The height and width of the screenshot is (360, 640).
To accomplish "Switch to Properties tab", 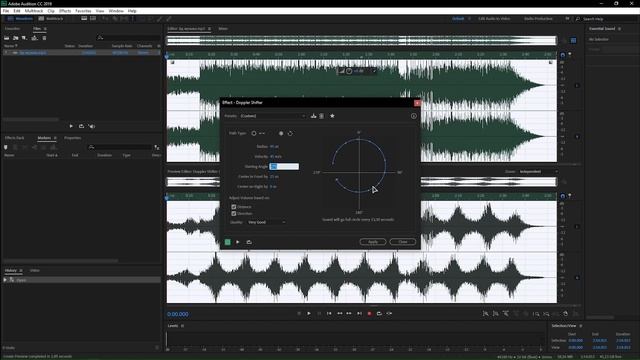I will [72, 138].
